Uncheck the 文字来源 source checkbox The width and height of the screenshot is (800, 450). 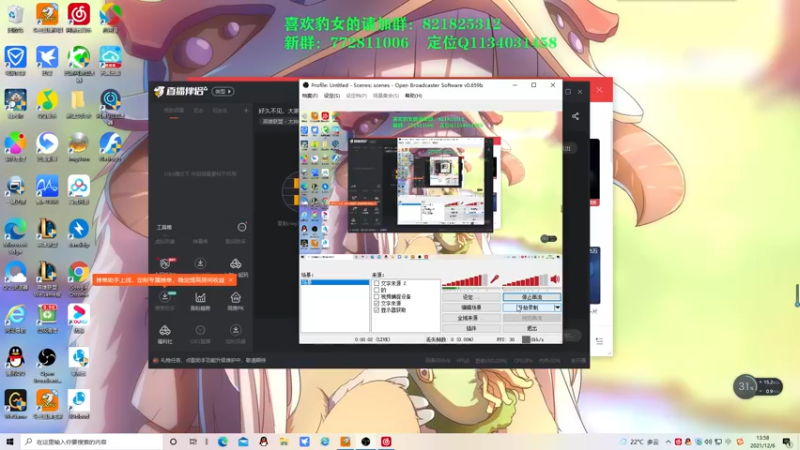point(377,303)
